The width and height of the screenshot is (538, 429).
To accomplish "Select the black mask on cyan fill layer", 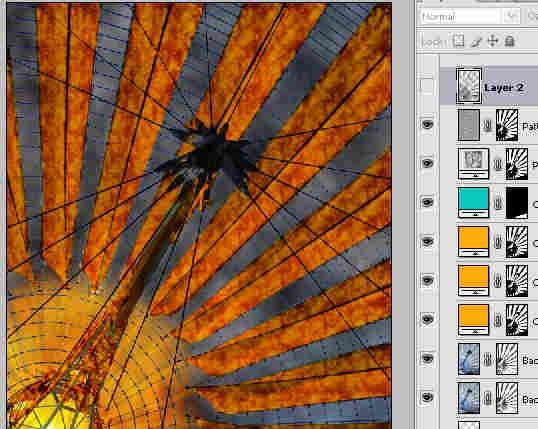I will 517,203.
